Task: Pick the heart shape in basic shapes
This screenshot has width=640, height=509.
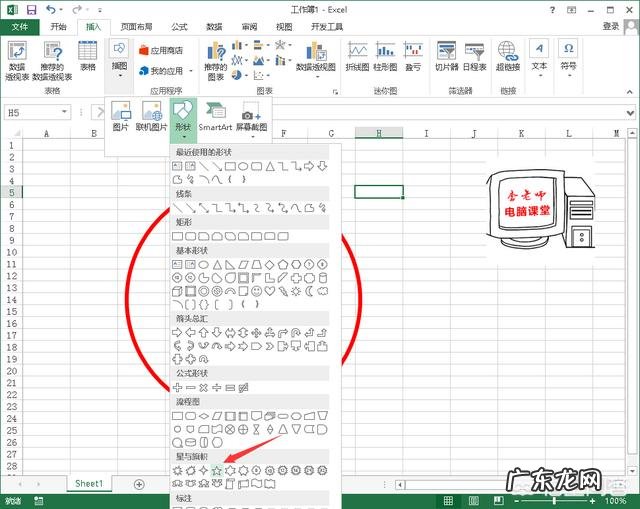Action: [269, 291]
